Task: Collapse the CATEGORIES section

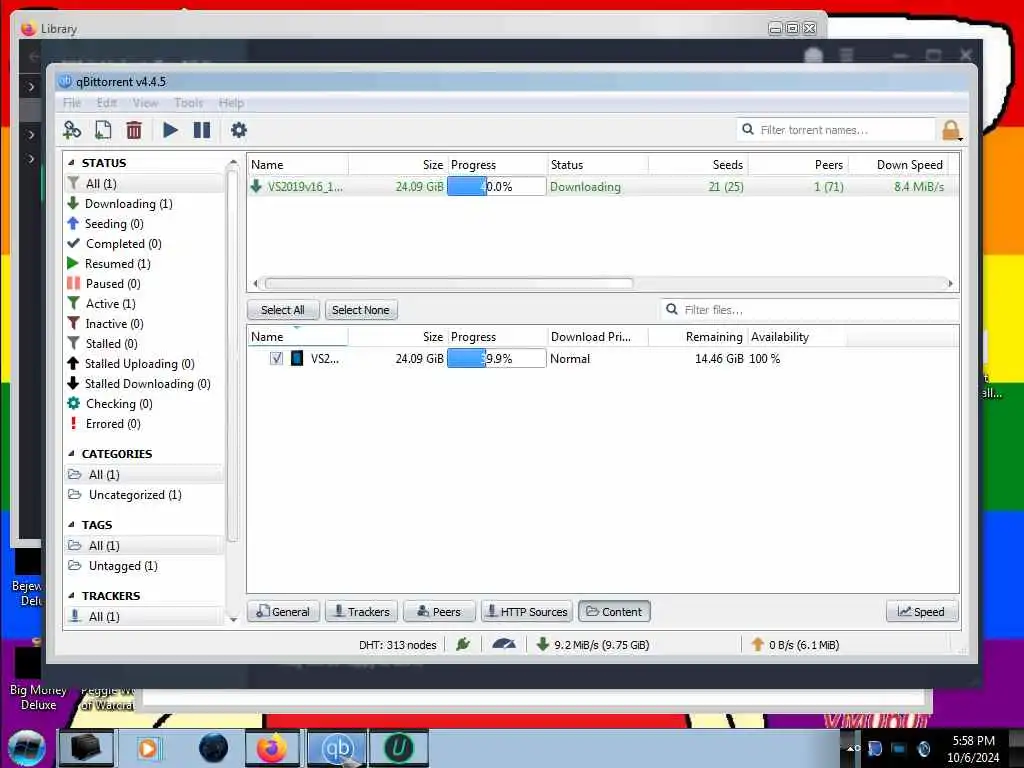Action: point(71,454)
